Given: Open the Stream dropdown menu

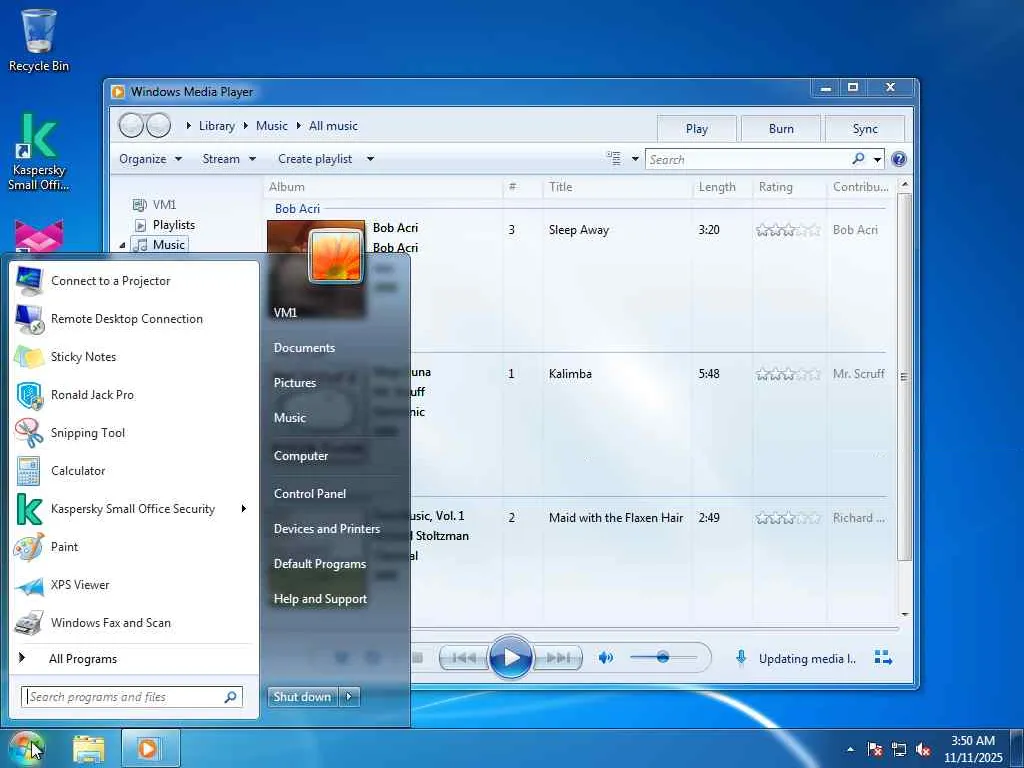Looking at the screenshot, I should coord(229,159).
